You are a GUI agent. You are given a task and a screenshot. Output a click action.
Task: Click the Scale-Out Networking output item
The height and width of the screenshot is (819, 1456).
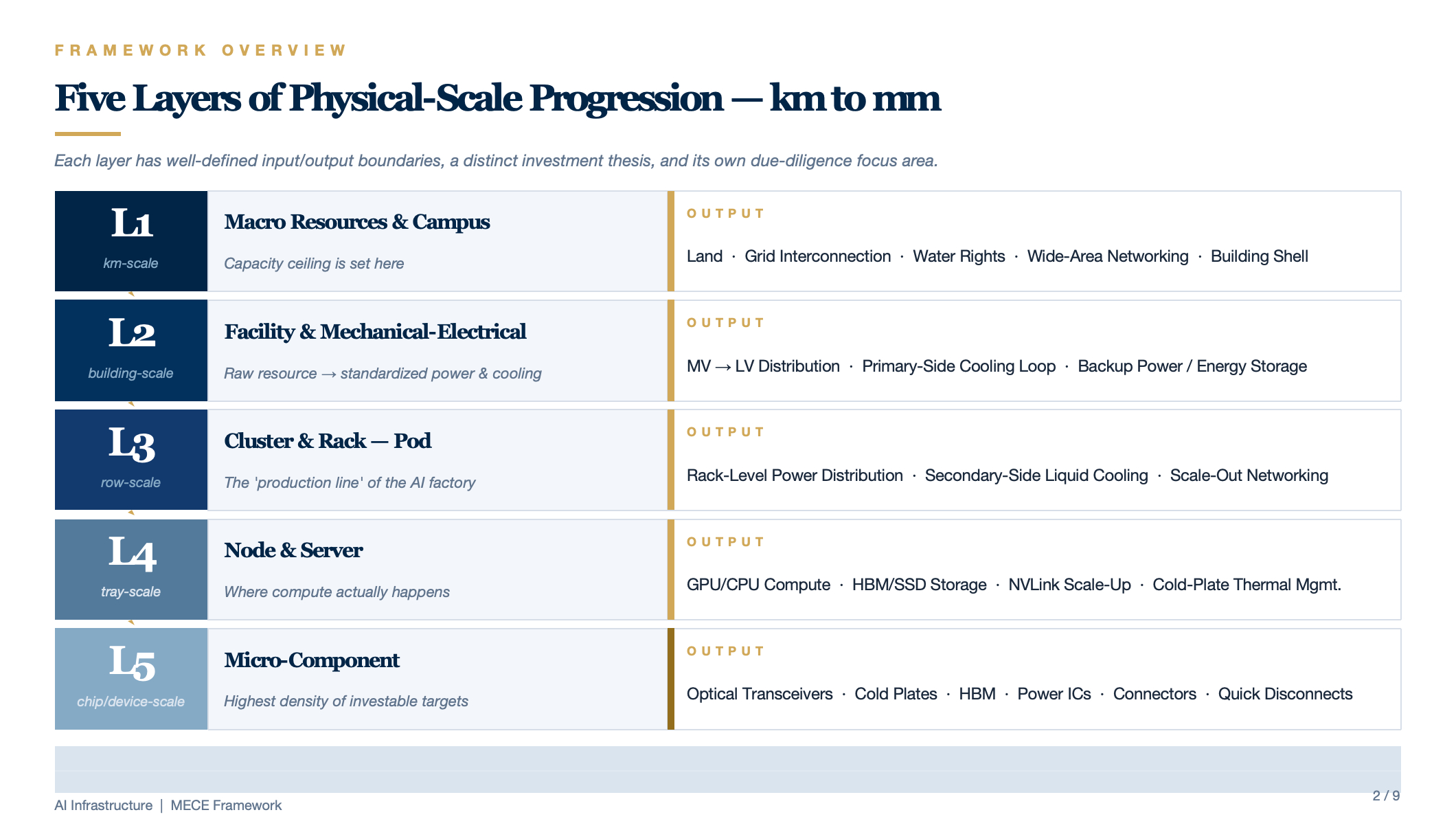point(1249,475)
